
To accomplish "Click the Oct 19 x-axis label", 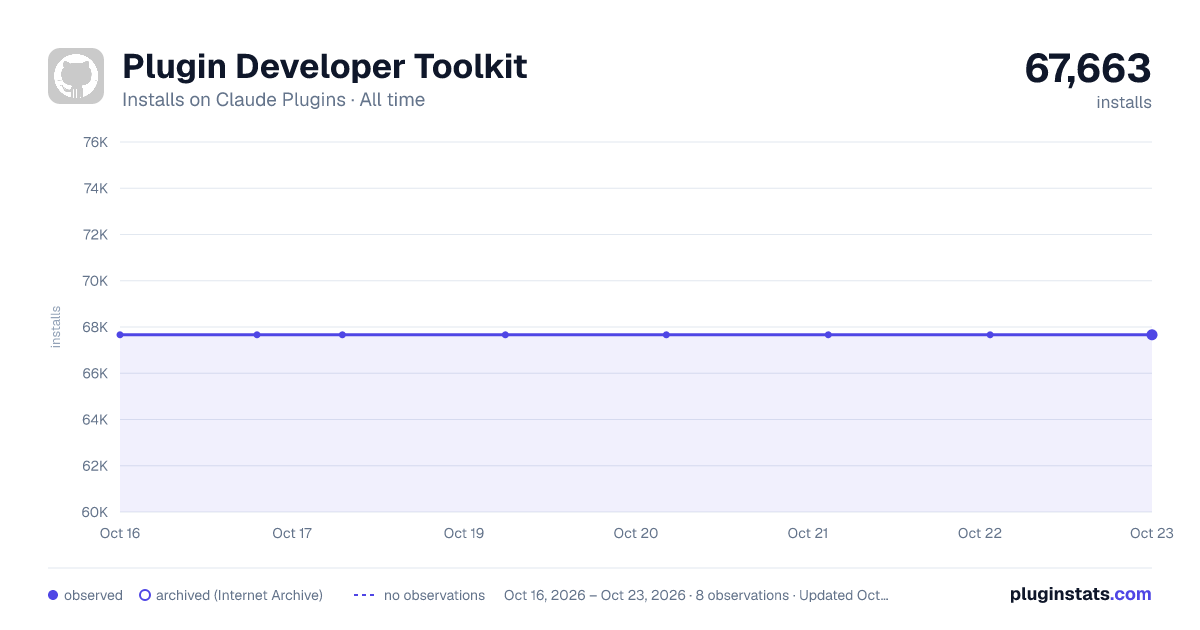I will (464, 533).
